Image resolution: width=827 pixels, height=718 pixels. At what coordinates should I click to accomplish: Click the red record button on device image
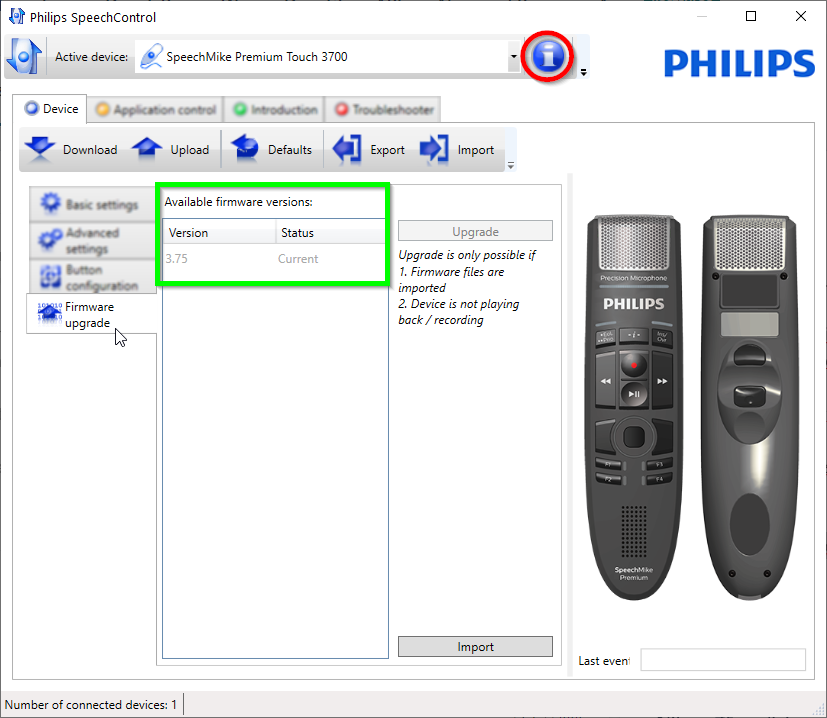[634, 365]
